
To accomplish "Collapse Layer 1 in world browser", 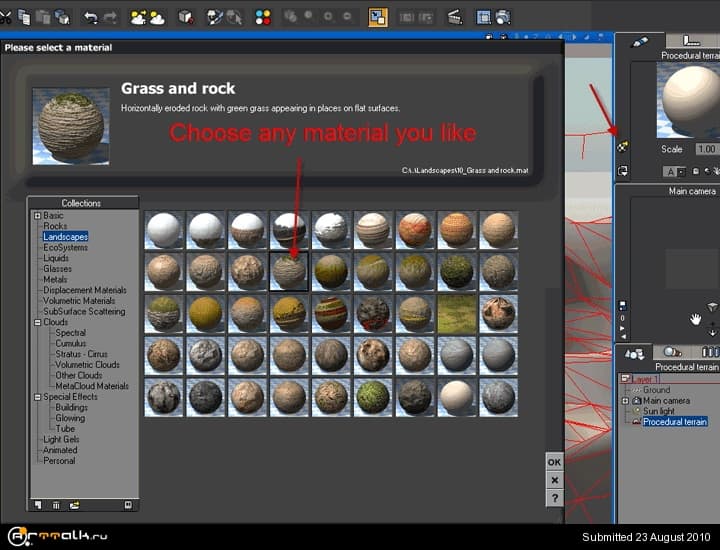I will 624,379.
